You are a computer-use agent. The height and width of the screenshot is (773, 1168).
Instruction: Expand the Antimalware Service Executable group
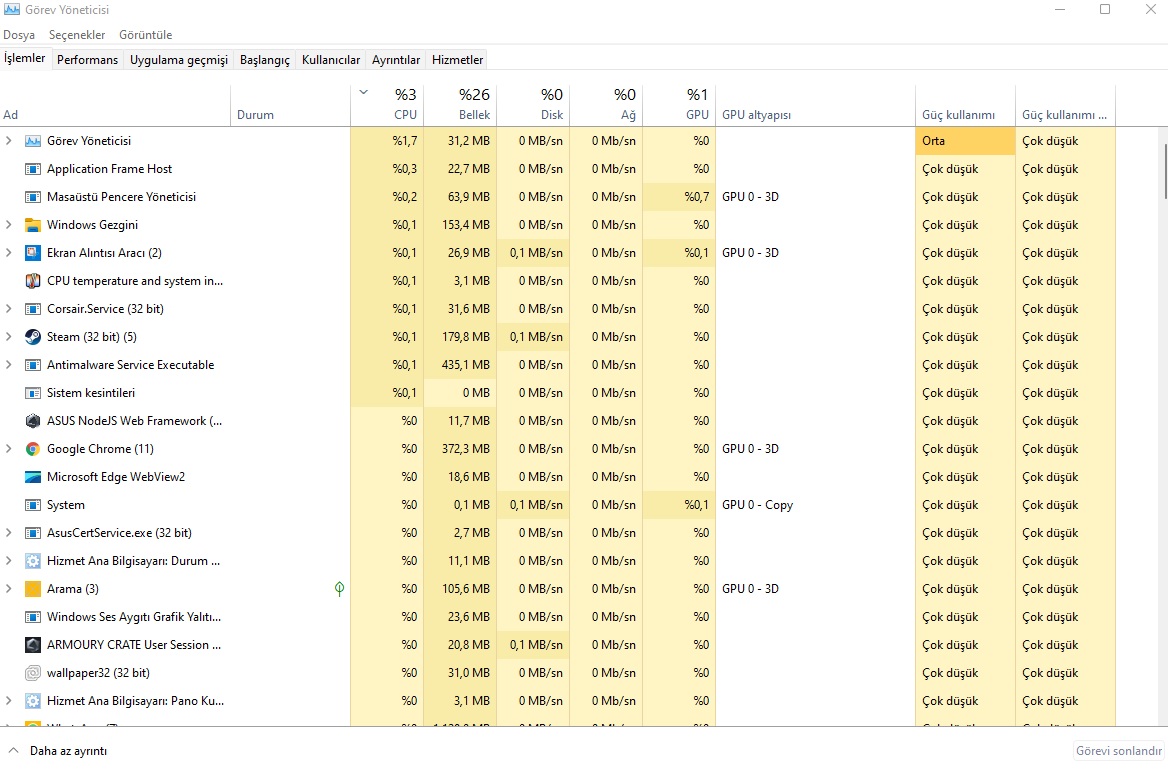(x=9, y=365)
